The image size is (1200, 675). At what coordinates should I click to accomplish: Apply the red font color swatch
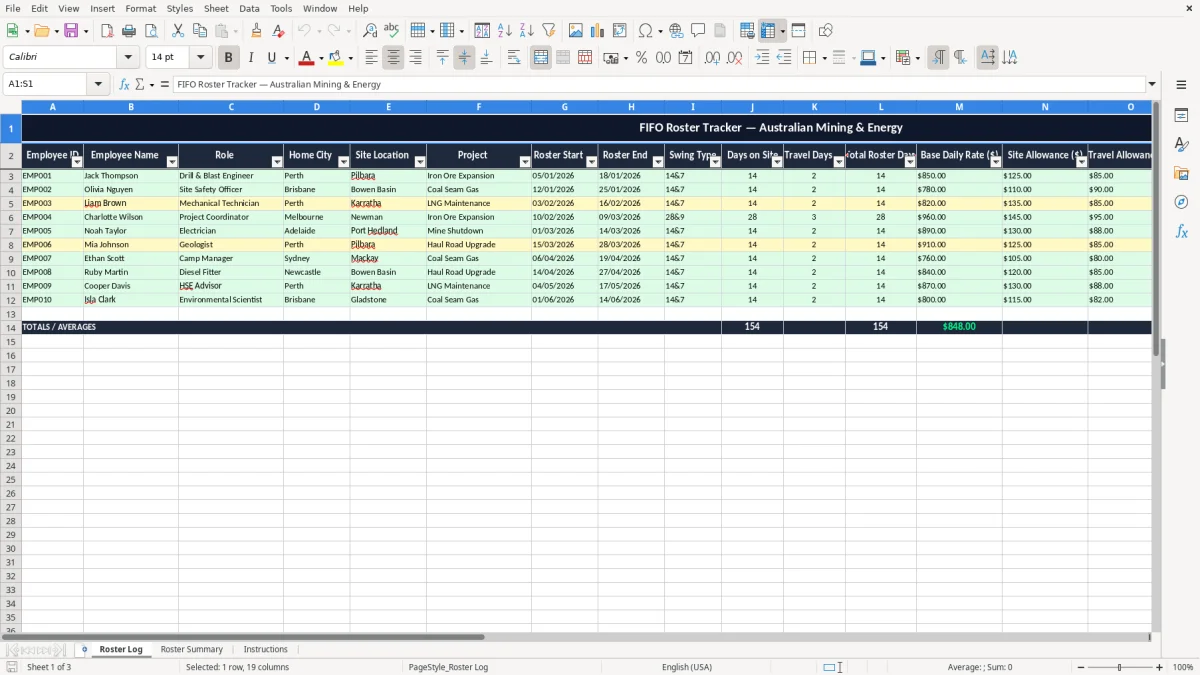(x=307, y=58)
